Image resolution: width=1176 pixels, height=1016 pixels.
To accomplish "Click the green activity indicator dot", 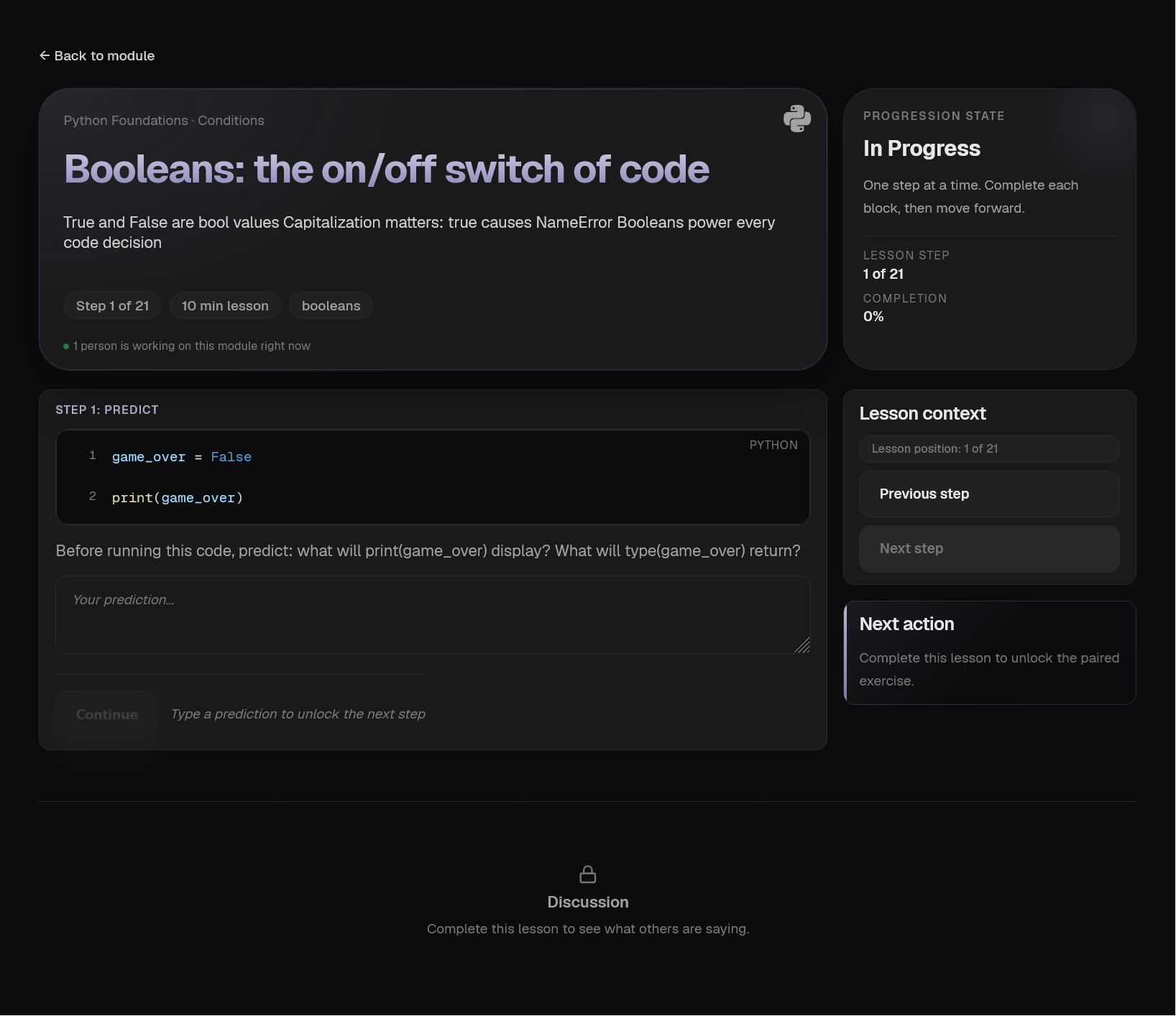I will (x=65, y=346).
